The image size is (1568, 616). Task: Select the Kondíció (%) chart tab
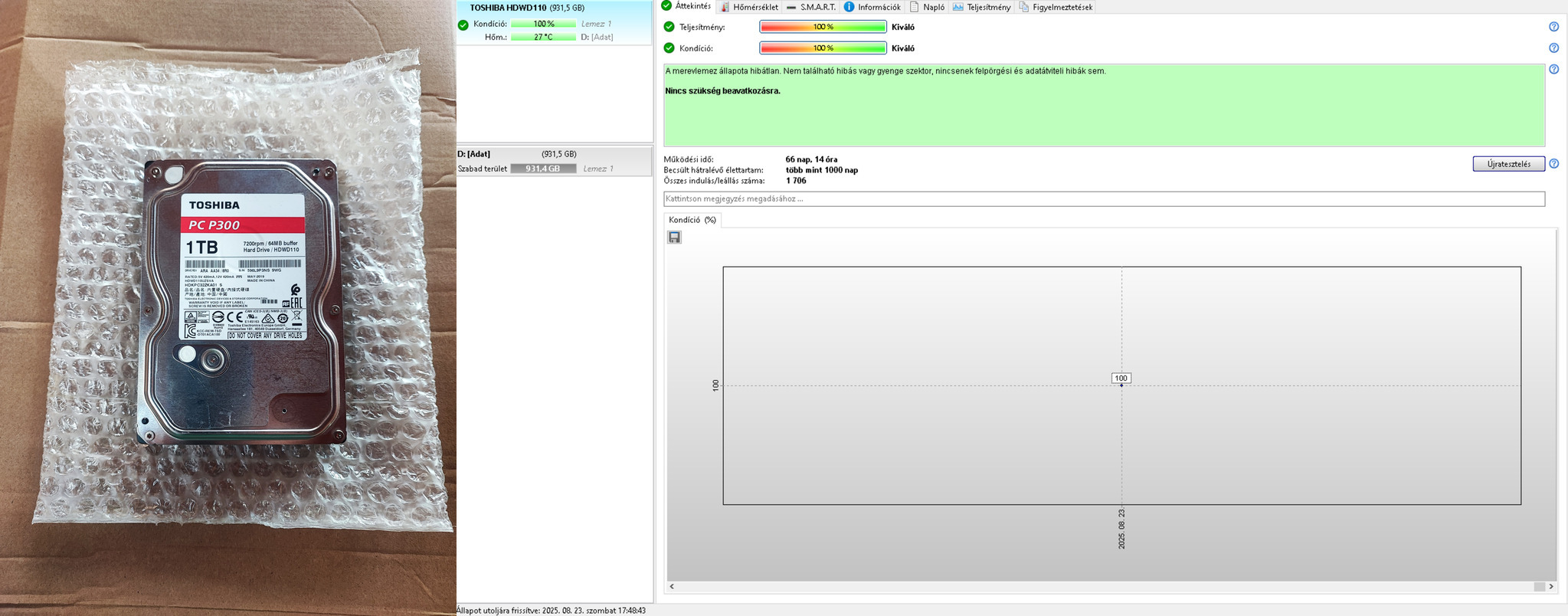692,220
